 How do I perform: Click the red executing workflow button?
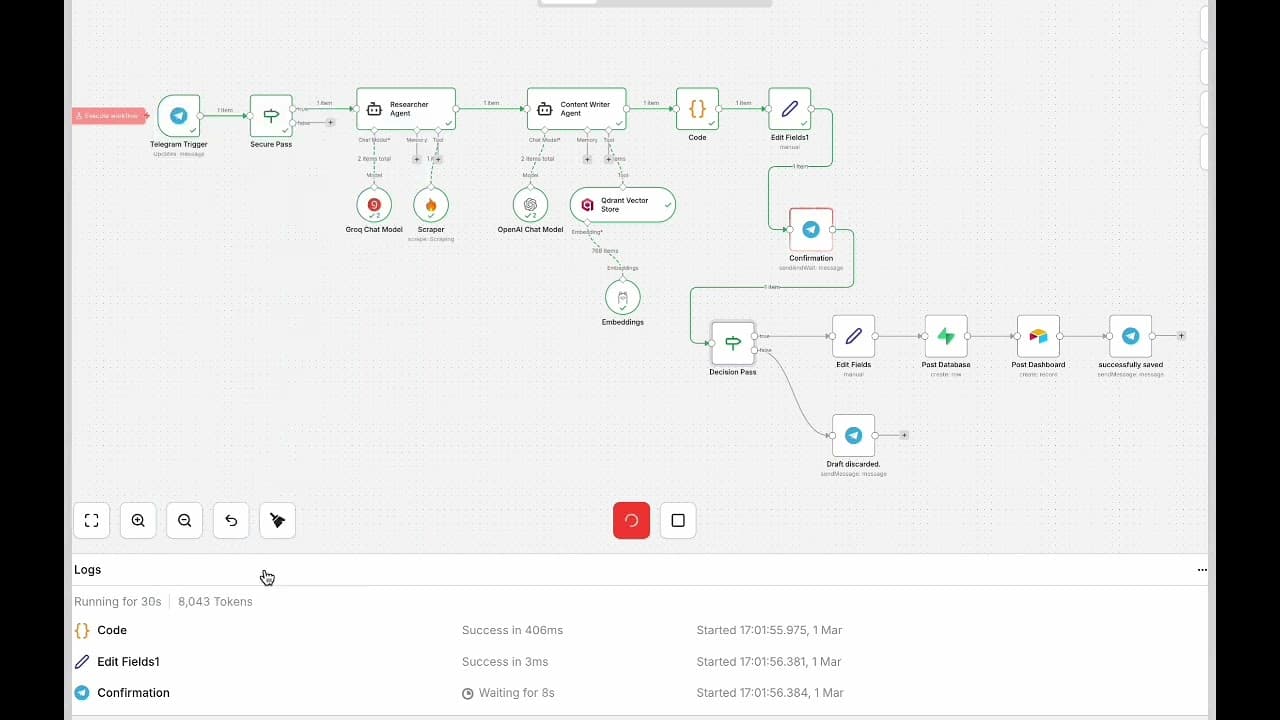pyautogui.click(x=631, y=520)
